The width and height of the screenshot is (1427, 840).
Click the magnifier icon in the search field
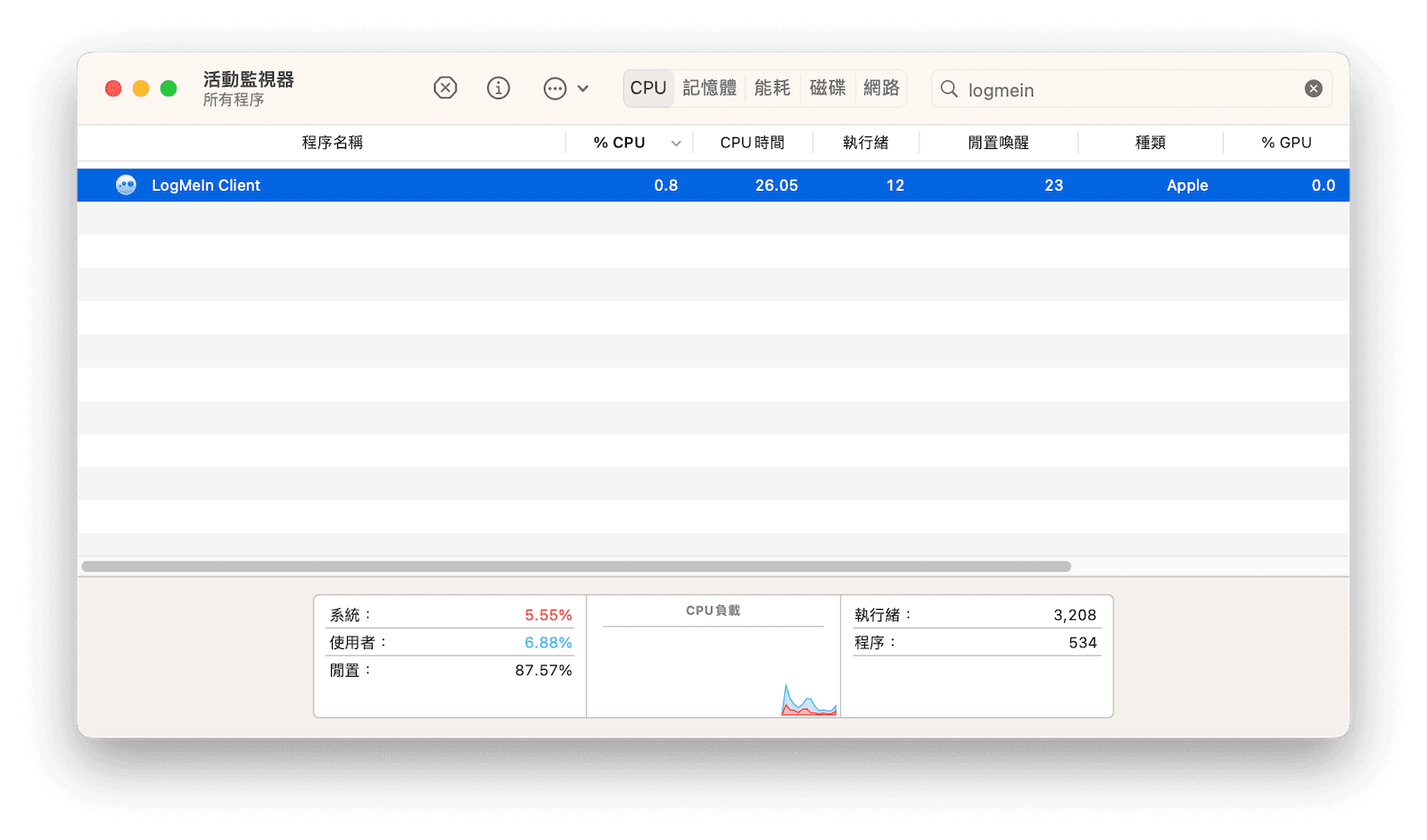(948, 89)
